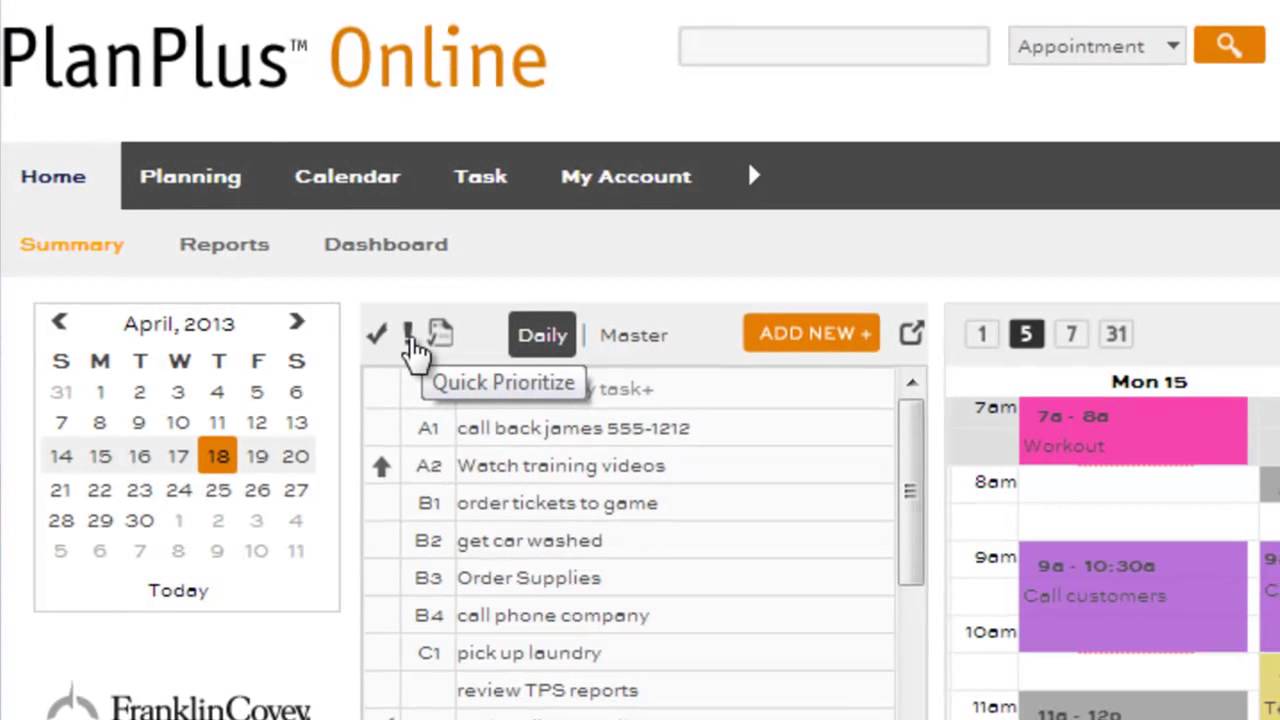
Task: Click the document copy icon in task toolbar
Action: [x=441, y=332]
